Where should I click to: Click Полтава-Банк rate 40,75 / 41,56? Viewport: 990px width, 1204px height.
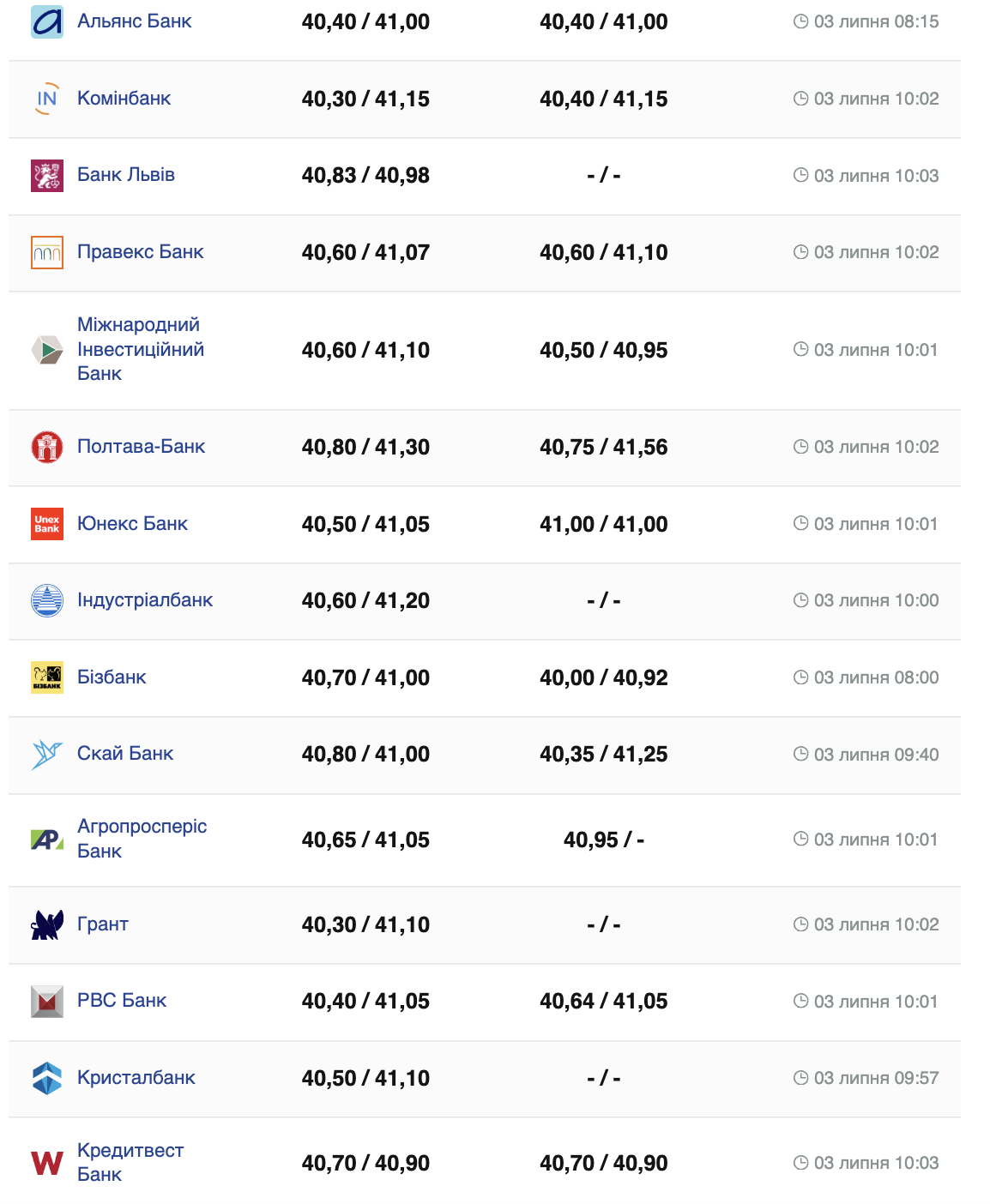(x=603, y=447)
